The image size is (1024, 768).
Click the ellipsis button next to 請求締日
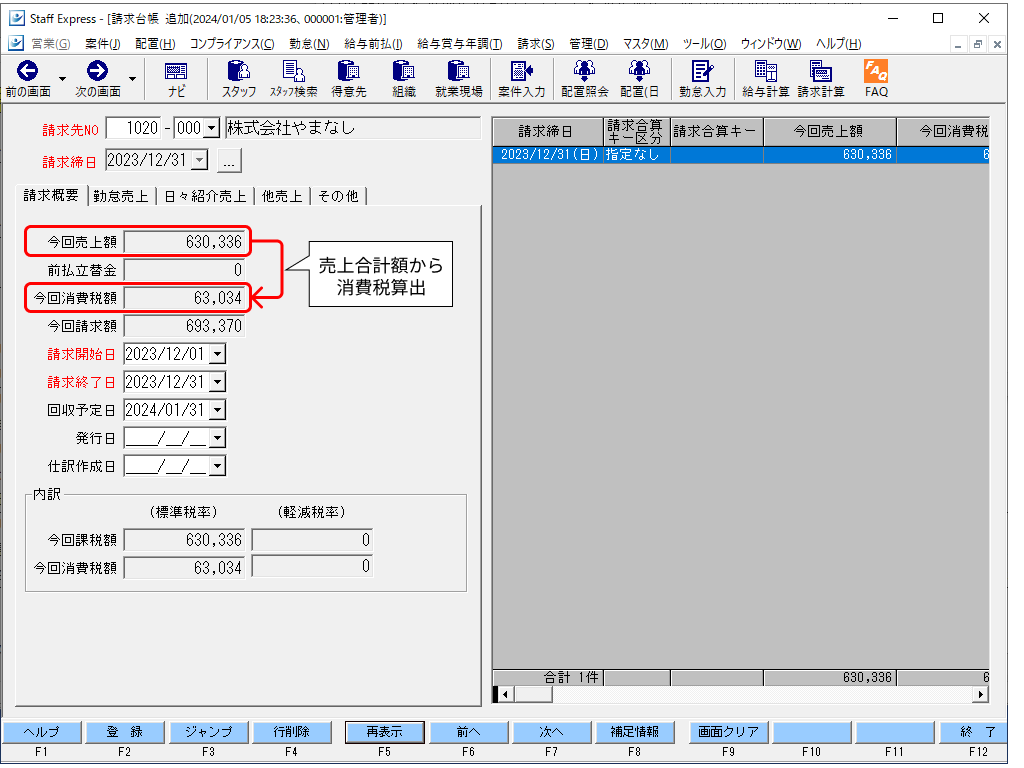tap(229, 161)
